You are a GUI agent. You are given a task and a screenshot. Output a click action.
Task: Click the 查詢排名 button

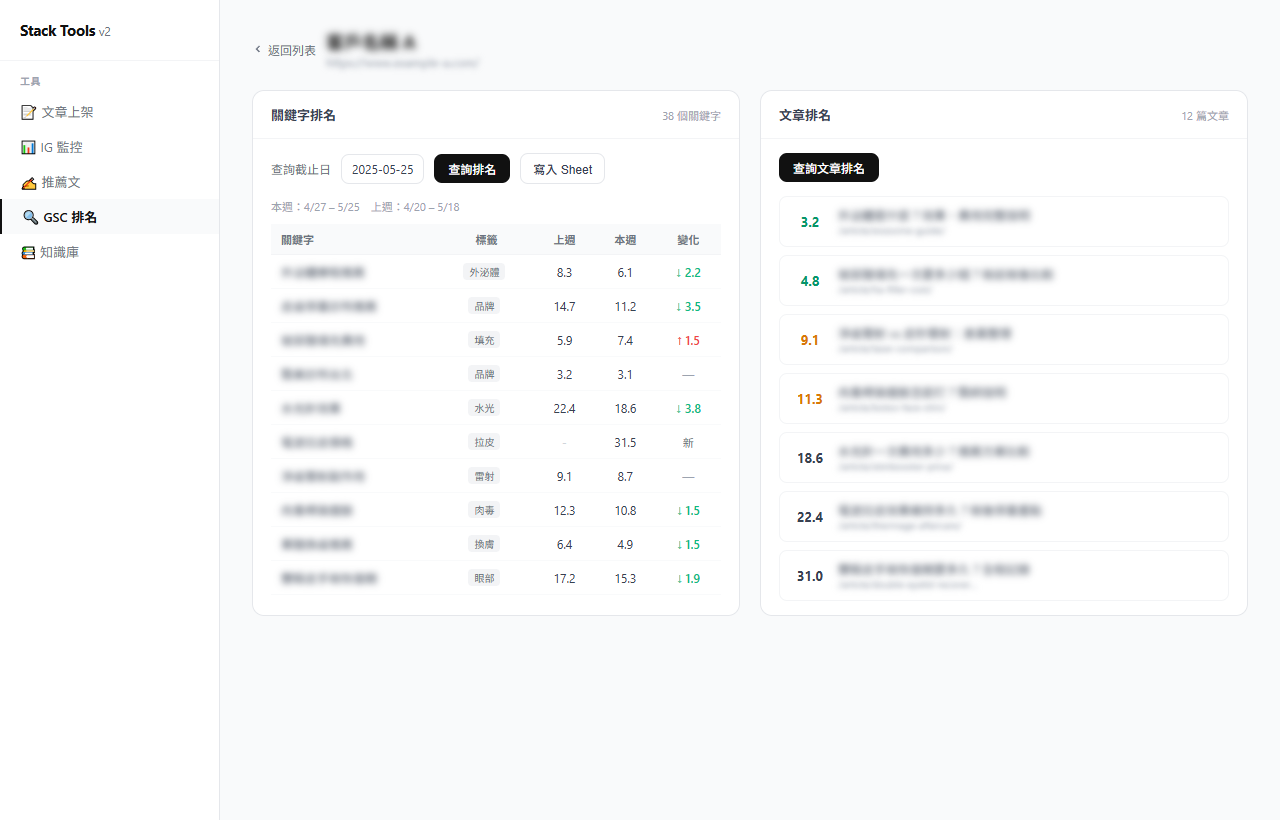click(472, 169)
